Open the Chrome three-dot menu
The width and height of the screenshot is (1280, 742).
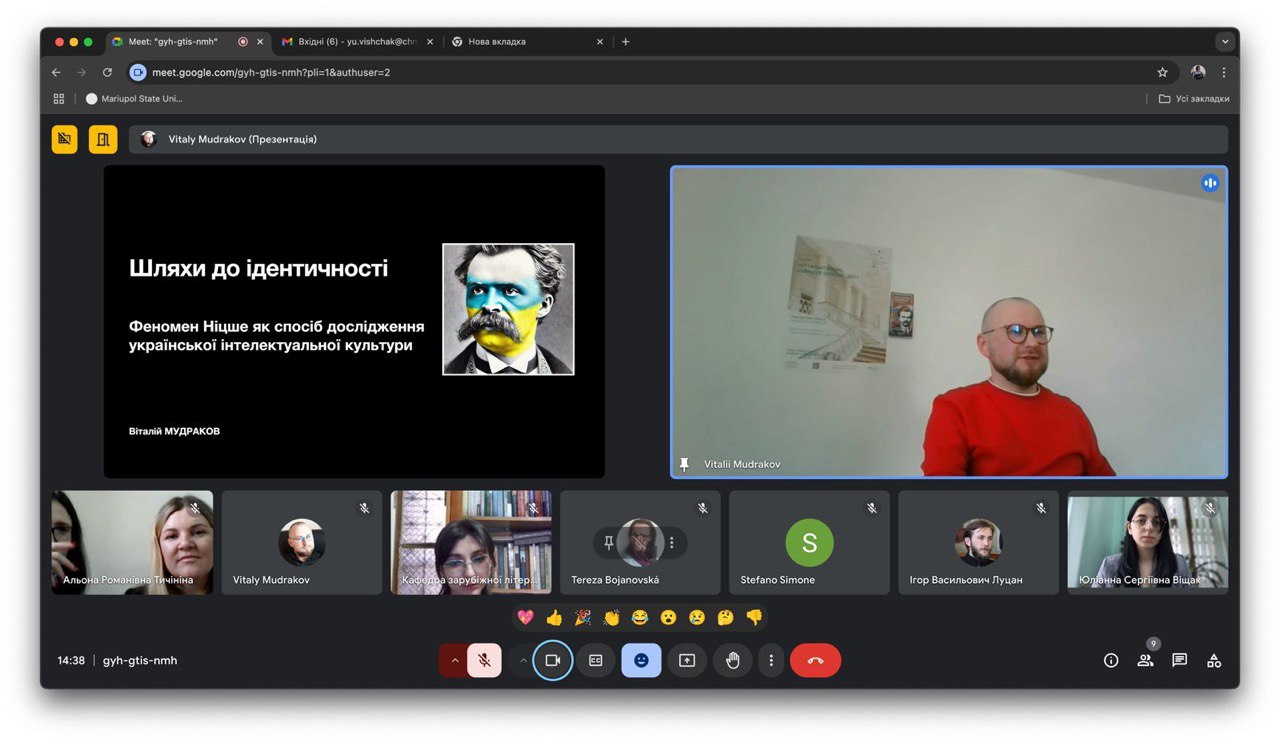[1224, 72]
